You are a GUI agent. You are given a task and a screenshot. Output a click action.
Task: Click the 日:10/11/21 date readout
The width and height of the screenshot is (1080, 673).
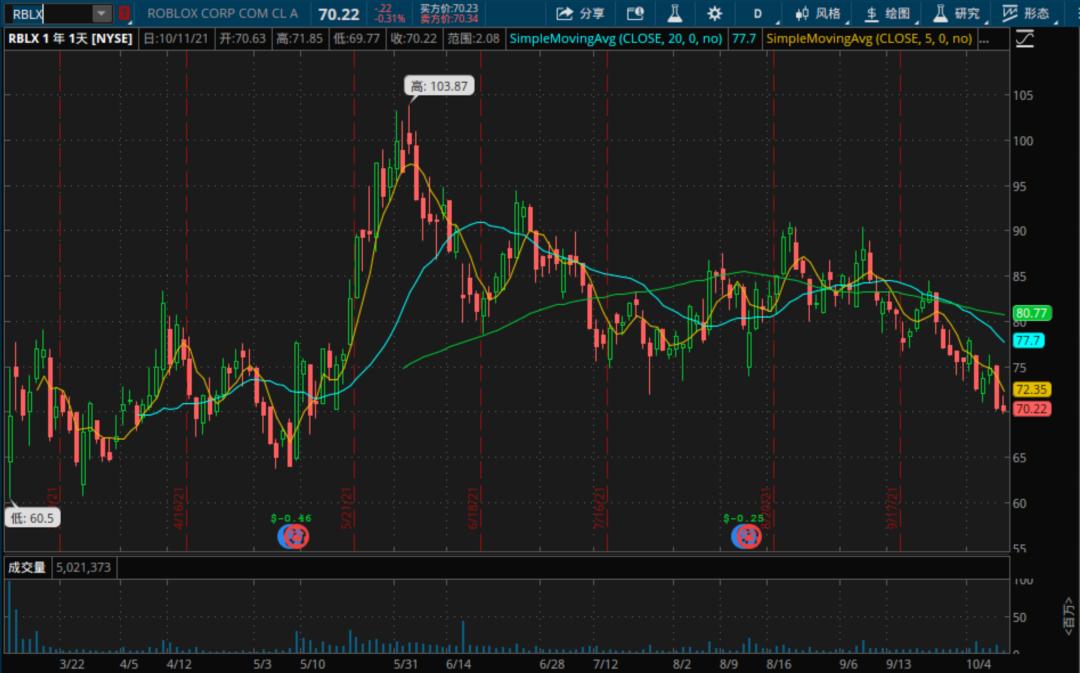click(176, 39)
